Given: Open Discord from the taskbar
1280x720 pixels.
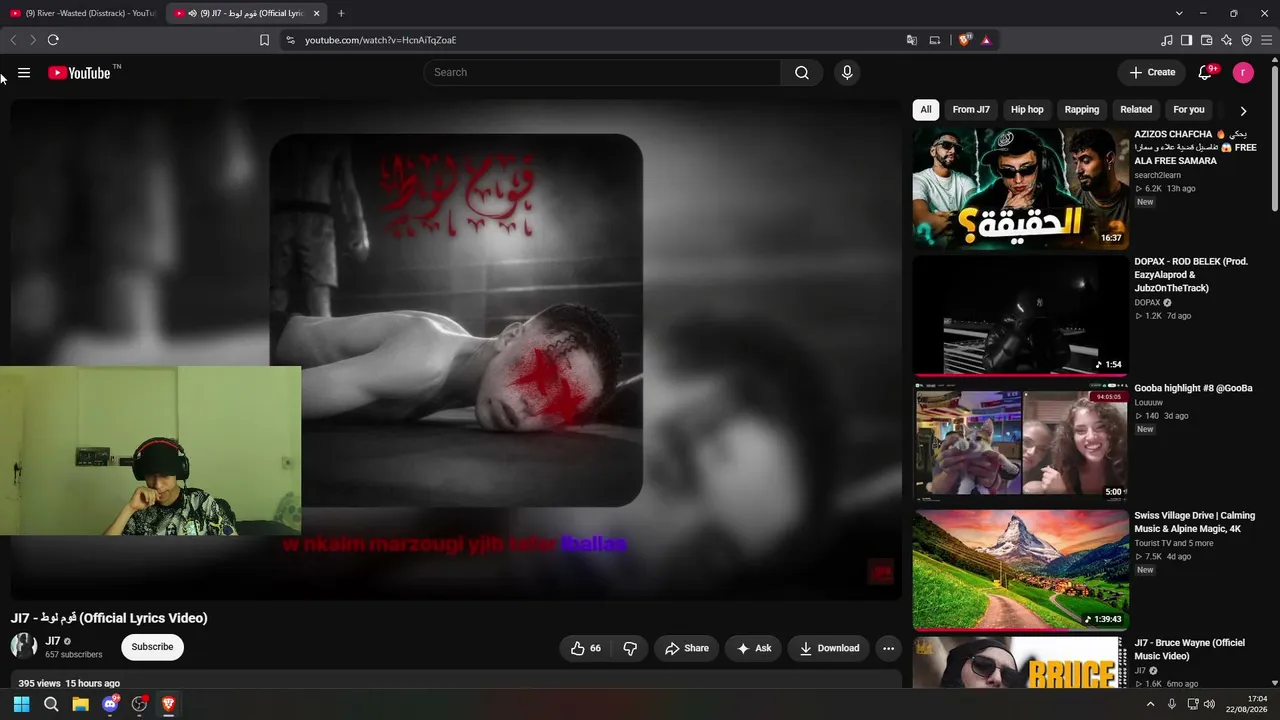Looking at the screenshot, I should tap(110, 704).
